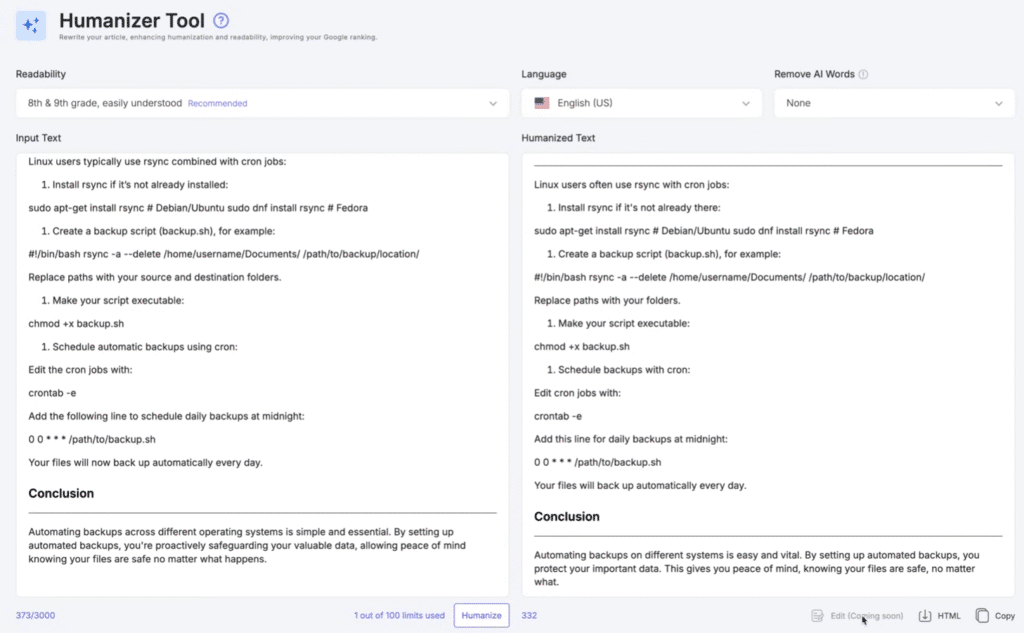The height and width of the screenshot is (633, 1024).
Task: Click the 'Input Text' label
Action: pyautogui.click(x=38, y=138)
